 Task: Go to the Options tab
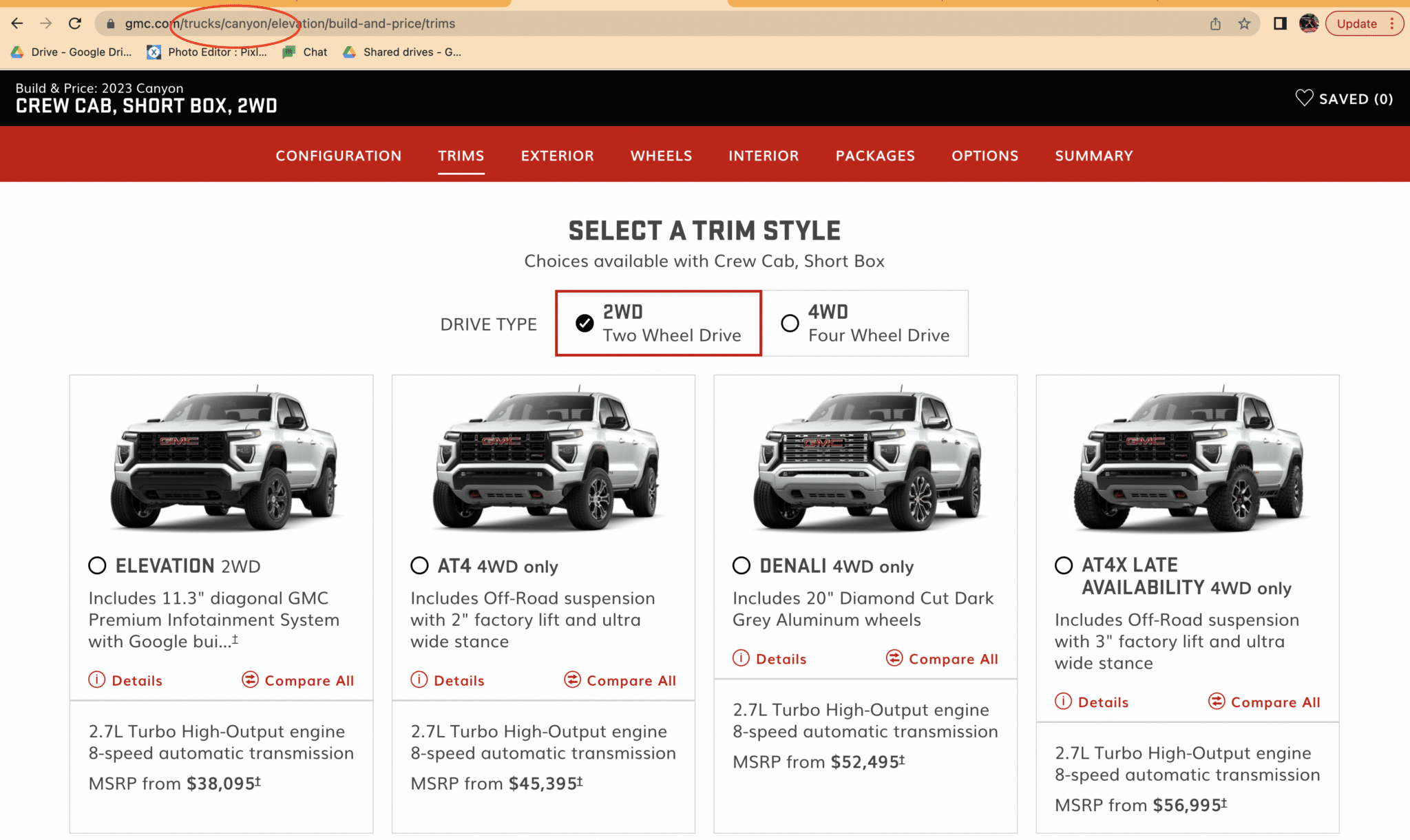(x=985, y=156)
